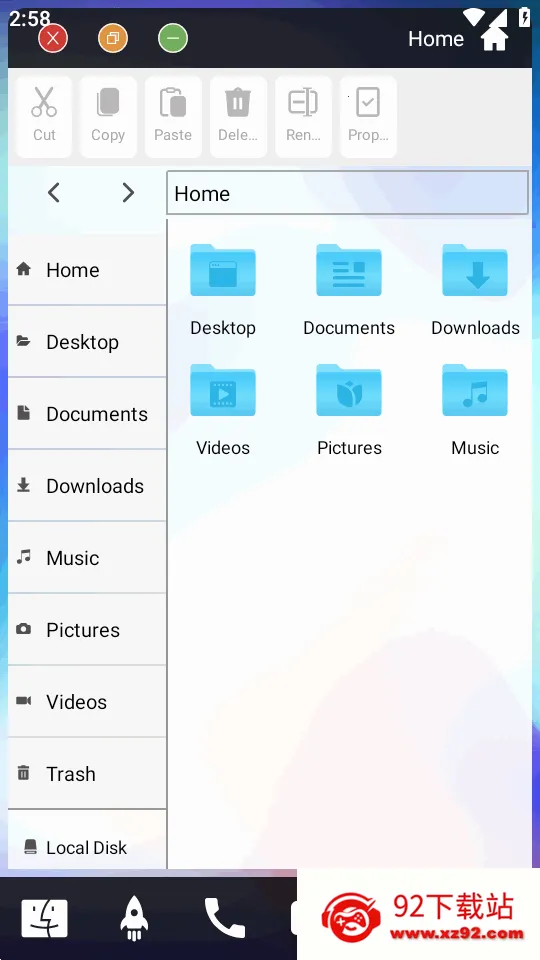This screenshot has width=540, height=960.
Task: Go forward with the right chevron arrow
Action: [127, 193]
